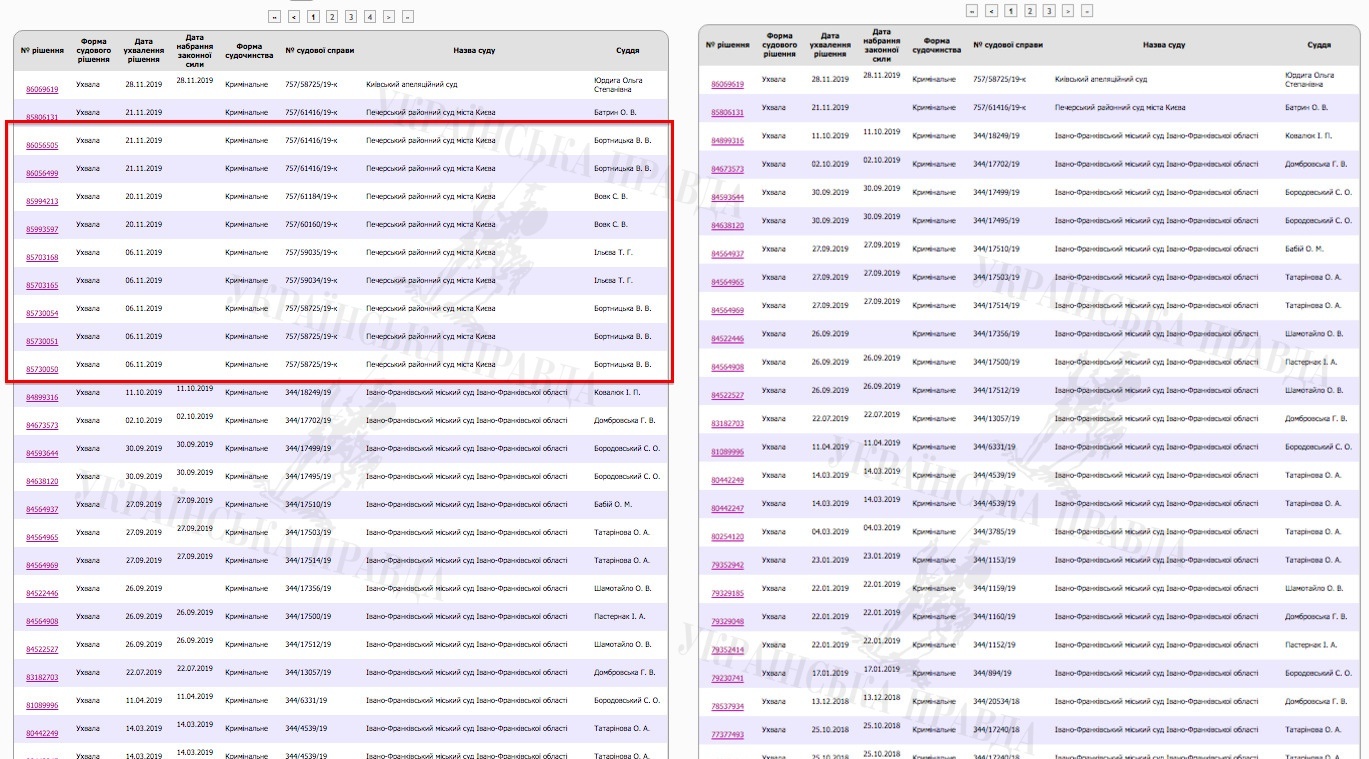The image size is (1369, 759).
Task: Open decision number 85703168
Action: pos(42,258)
